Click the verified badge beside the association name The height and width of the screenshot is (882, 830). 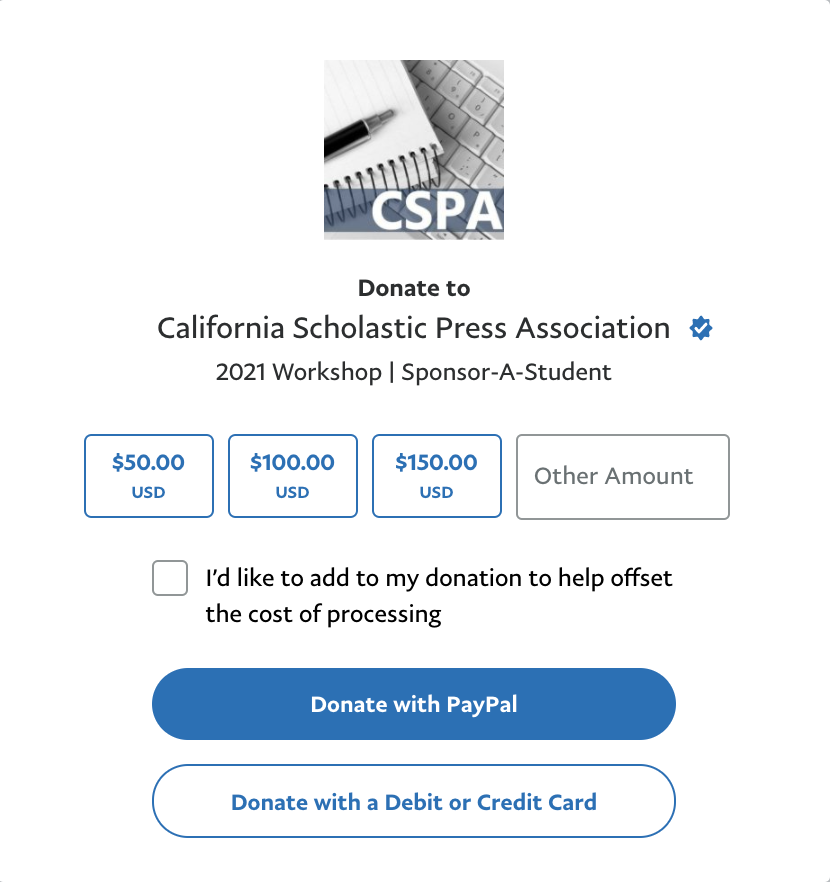pos(701,328)
